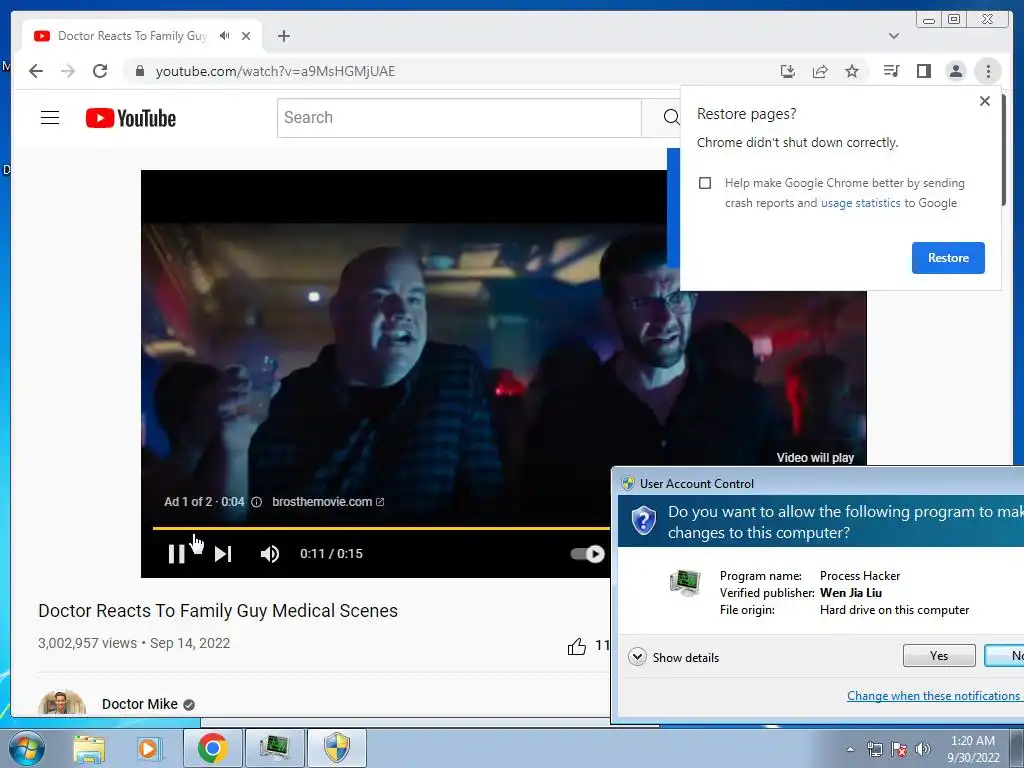
Task: Click the address bar URL
Action: pos(275,71)
